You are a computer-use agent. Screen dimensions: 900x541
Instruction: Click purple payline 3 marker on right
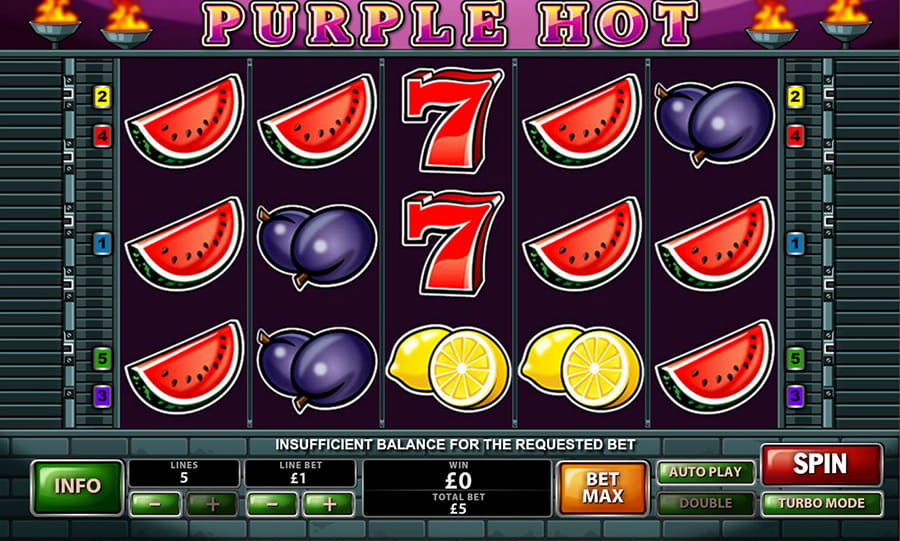pyautogui.click(x=795, y=396)
